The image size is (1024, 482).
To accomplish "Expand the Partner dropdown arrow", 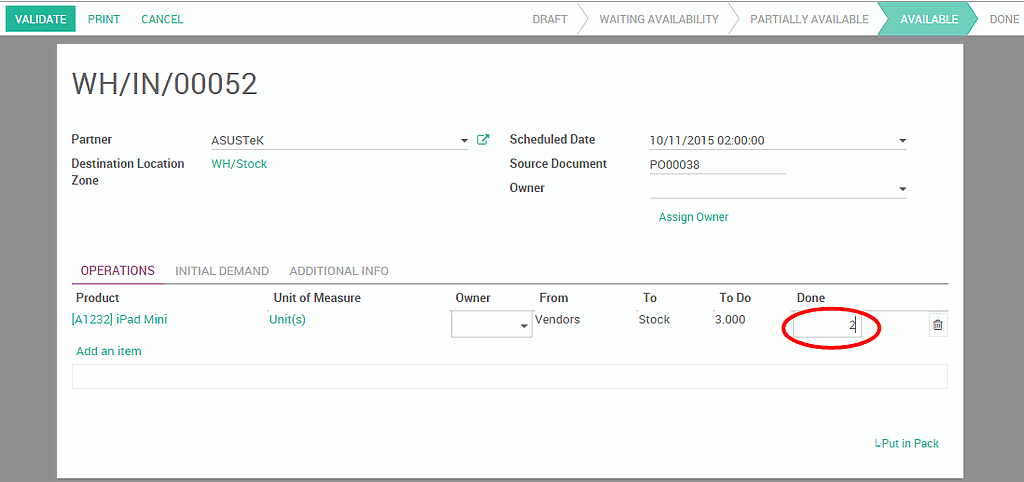I will point(464,141).
